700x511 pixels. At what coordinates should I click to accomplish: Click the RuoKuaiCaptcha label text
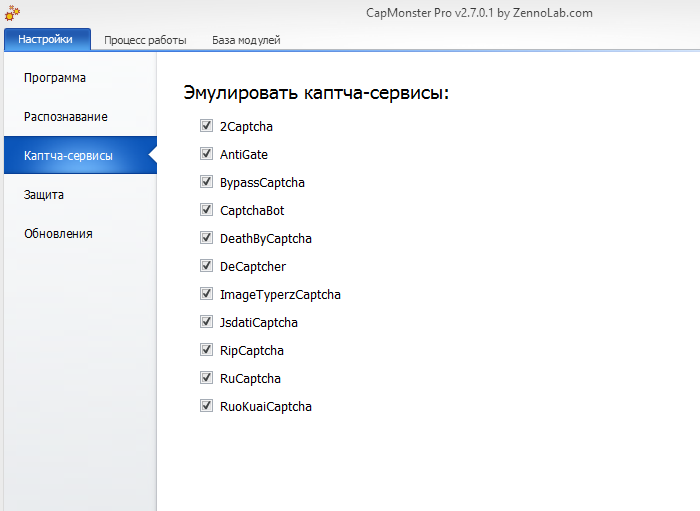click(266, 407)
